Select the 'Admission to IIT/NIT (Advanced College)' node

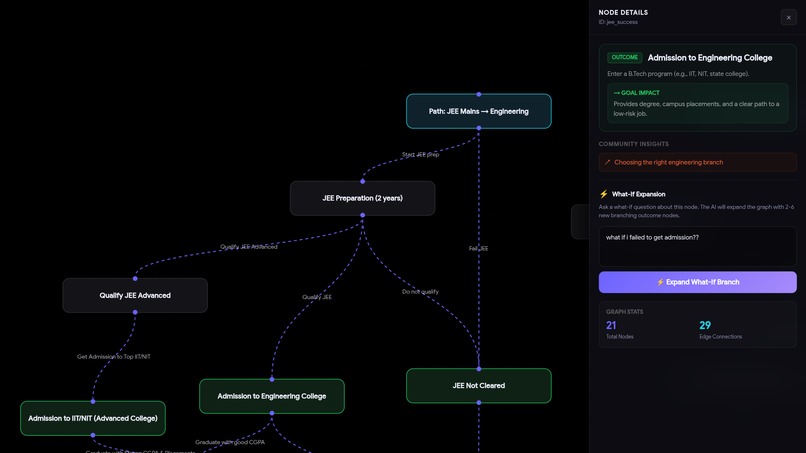93,419
